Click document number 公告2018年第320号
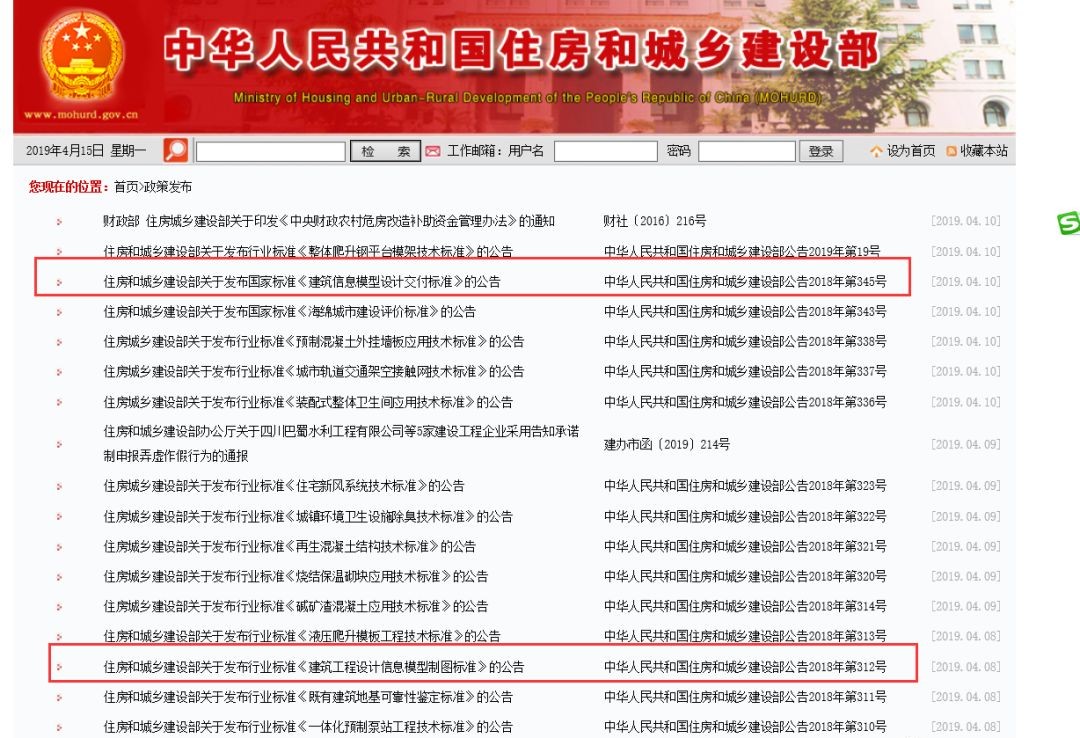The height and width of the screenshot is (738, 1080). tap(745, 576)
